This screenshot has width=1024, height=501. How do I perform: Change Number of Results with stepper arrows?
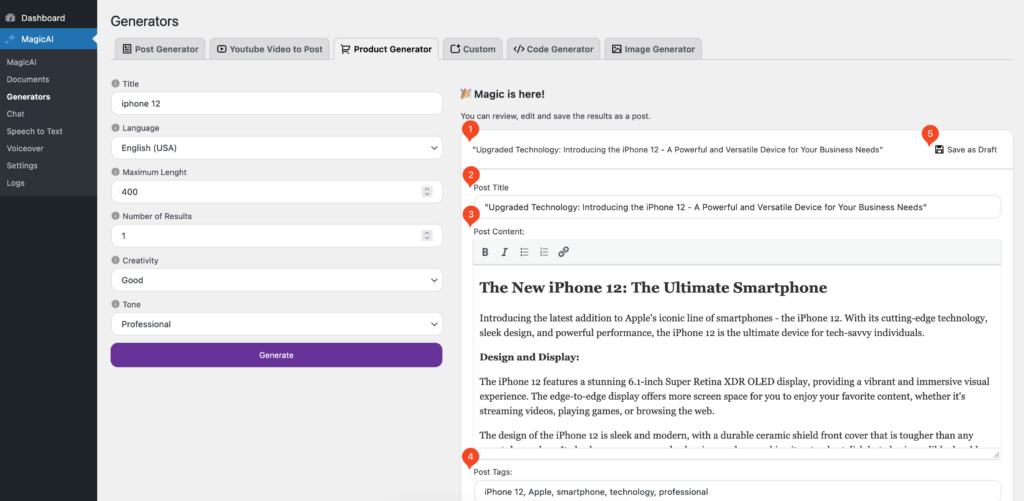[x=428, y=236]
